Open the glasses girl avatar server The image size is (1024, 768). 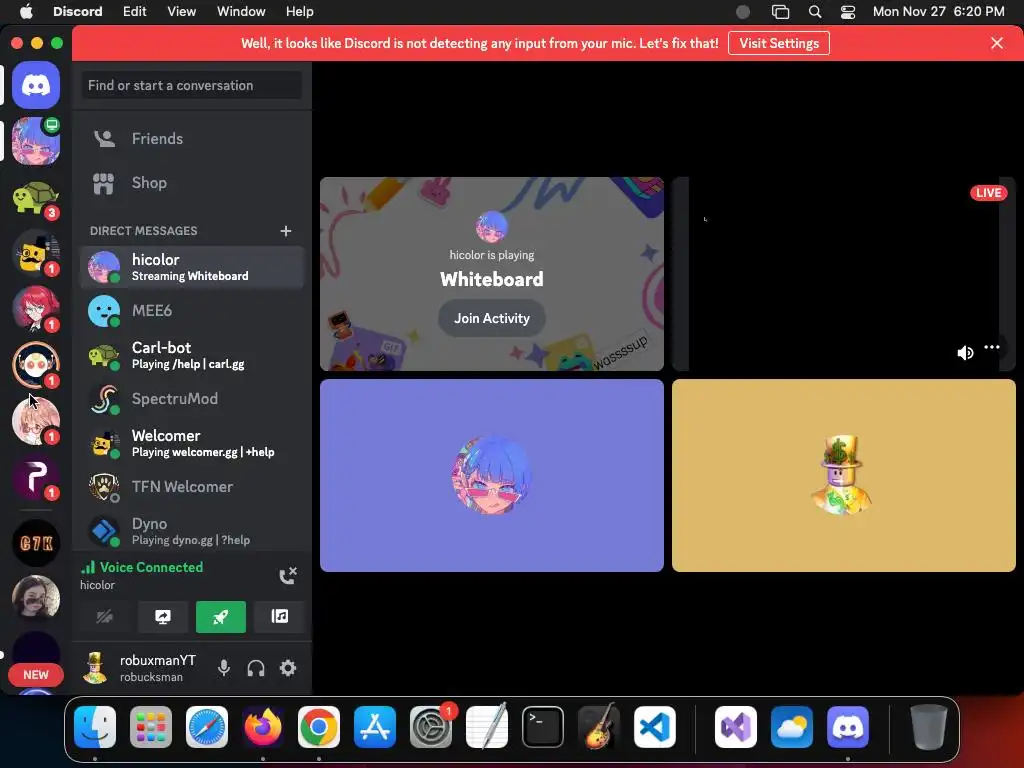point(36,421)
